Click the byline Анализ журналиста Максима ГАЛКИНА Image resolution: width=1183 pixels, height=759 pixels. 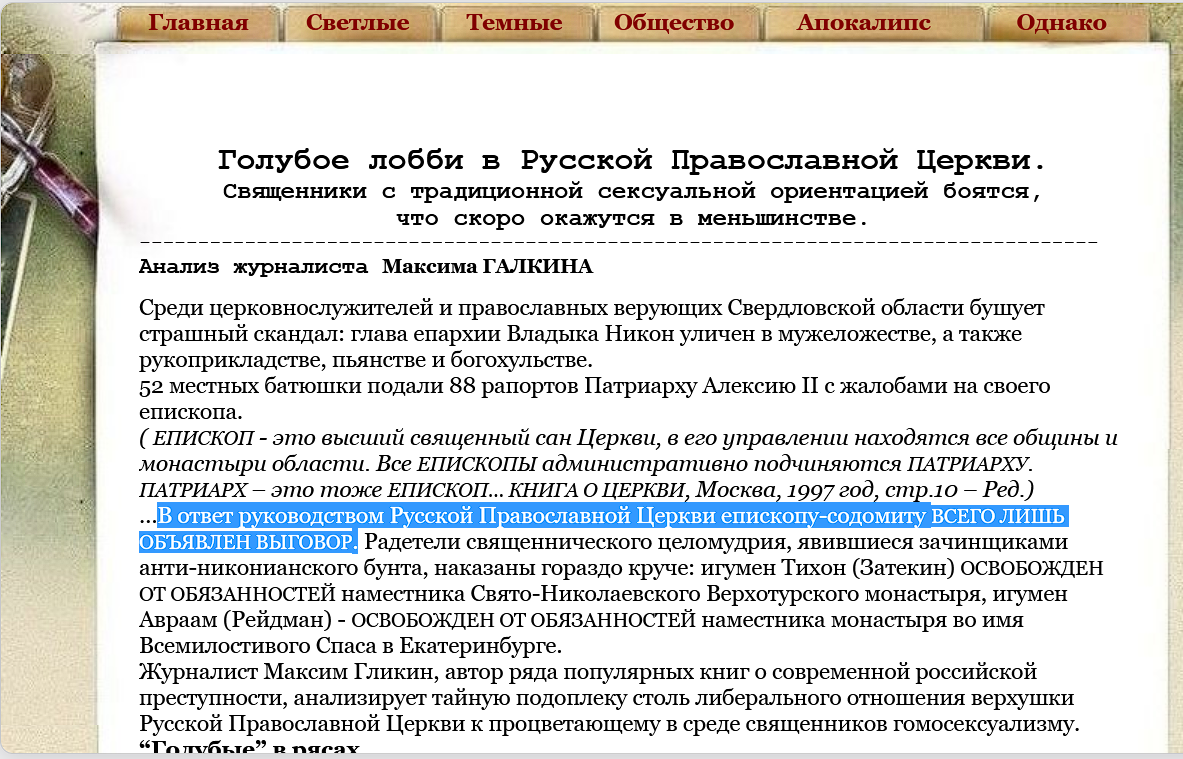tap(365, 266)
